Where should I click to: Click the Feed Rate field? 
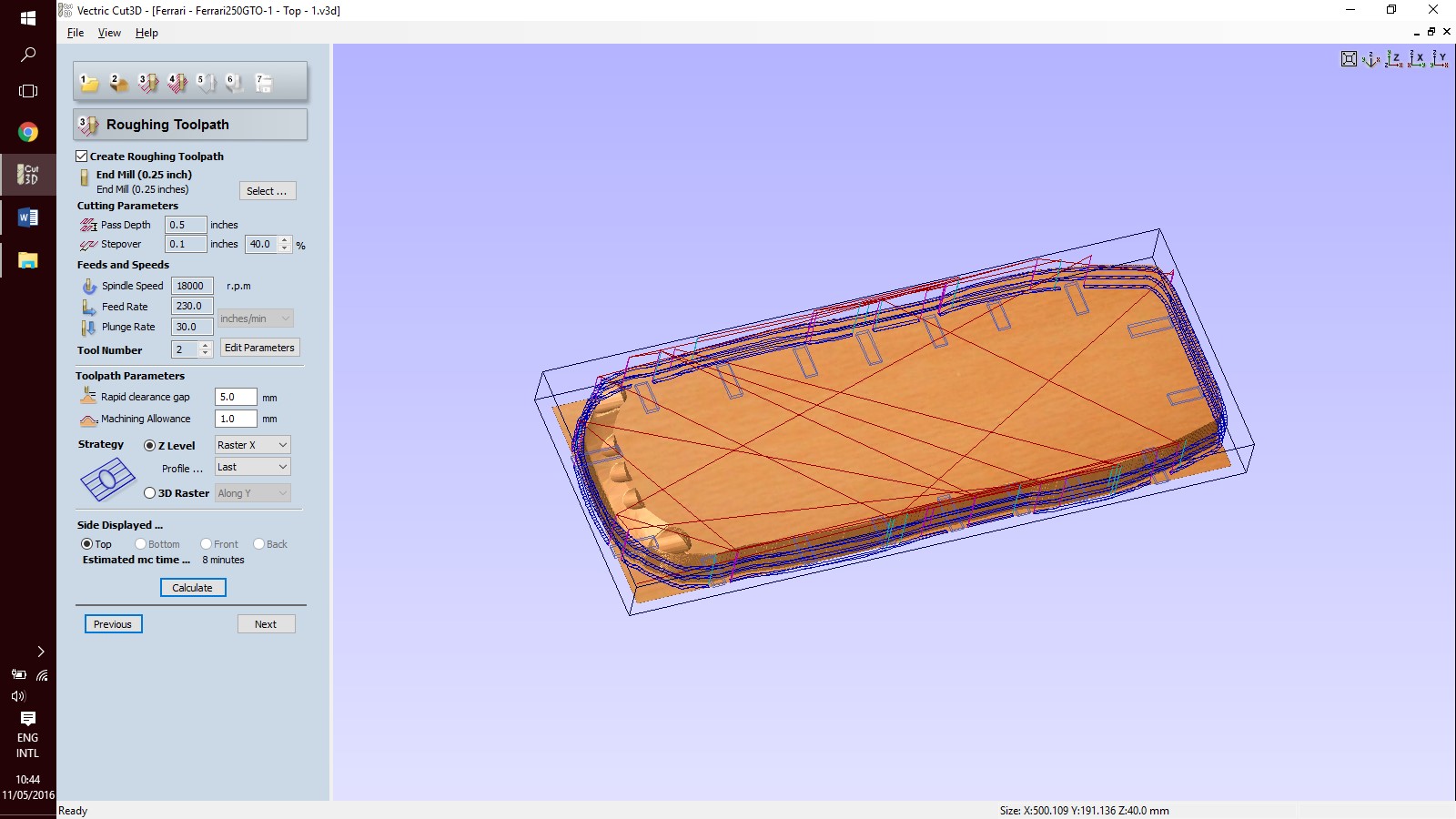point(192,306)
